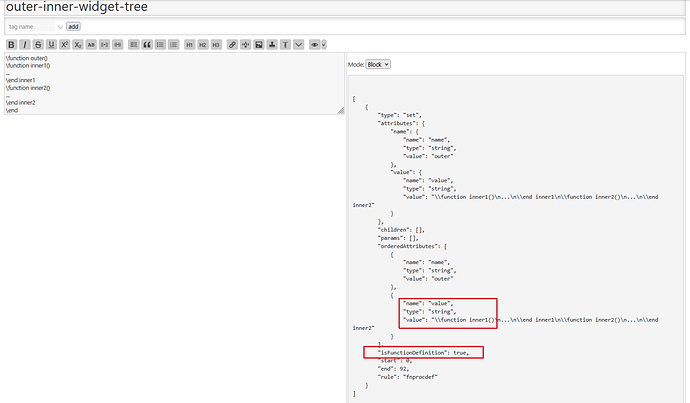Apply strikethrough formatting

click(x=38, y=45)
